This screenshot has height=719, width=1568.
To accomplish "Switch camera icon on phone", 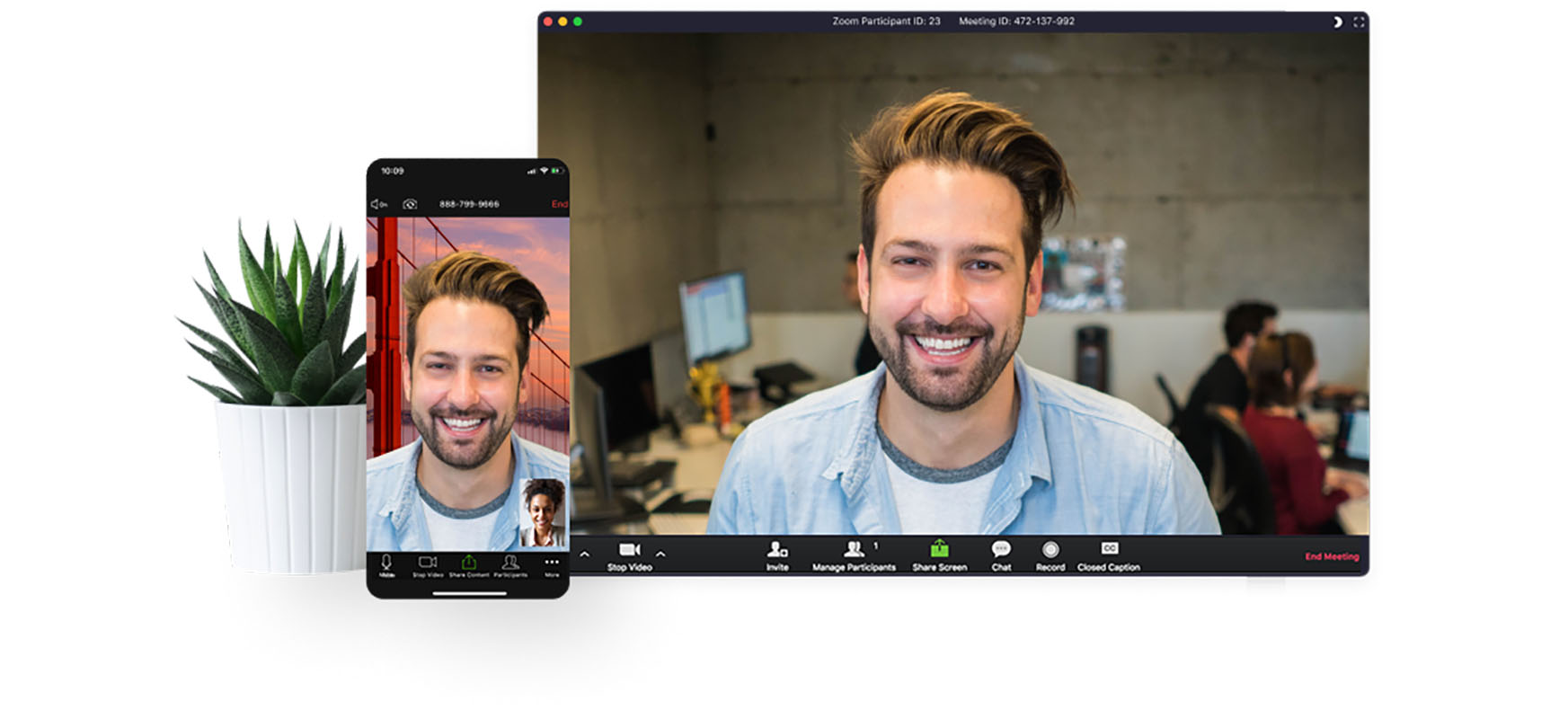I will [410, 204].
